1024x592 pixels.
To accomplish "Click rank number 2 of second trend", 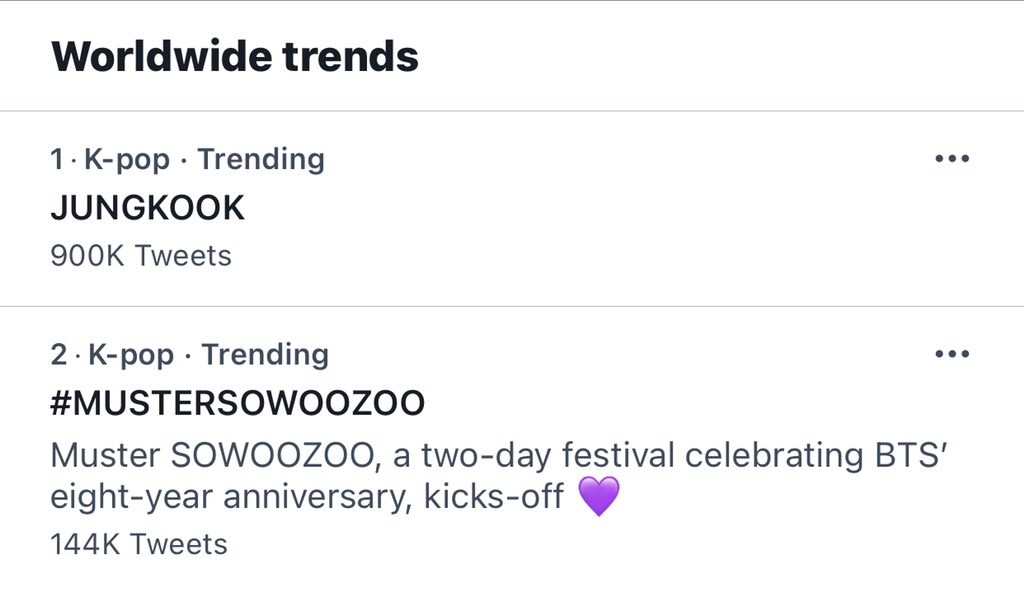I will coord(58,354).
